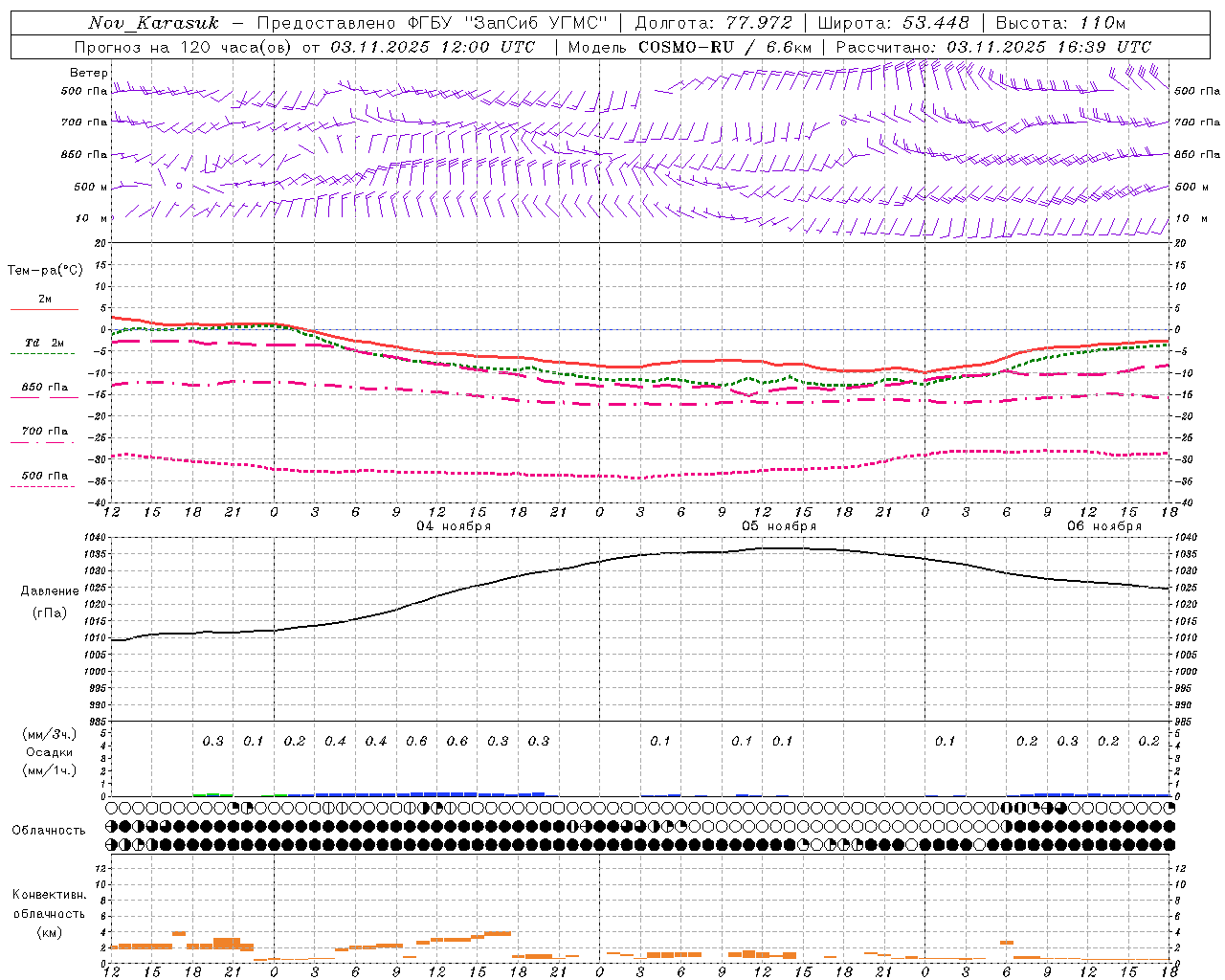The height and width of the screenshot is (980, 1225).
Task: Click the 850 гПа temperature legend entry
Action: (45, 388)
